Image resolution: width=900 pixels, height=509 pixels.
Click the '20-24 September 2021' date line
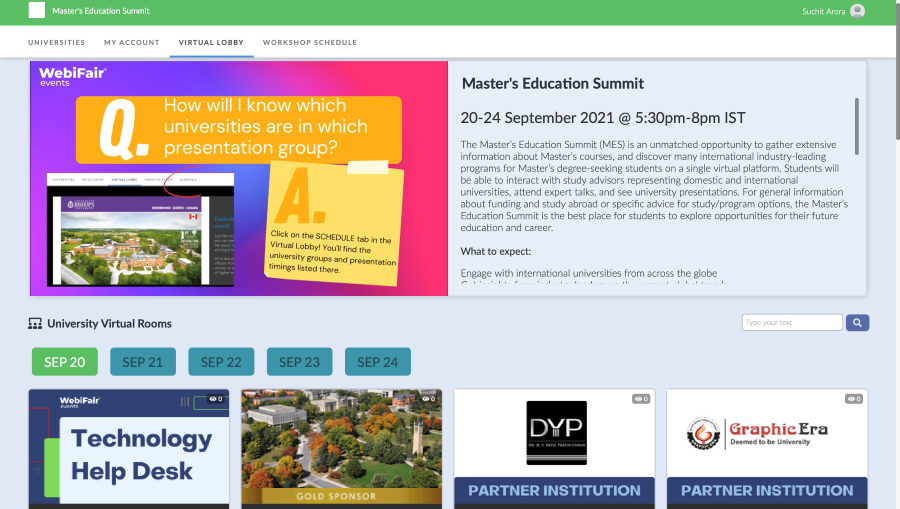click(x=603, y=118)
